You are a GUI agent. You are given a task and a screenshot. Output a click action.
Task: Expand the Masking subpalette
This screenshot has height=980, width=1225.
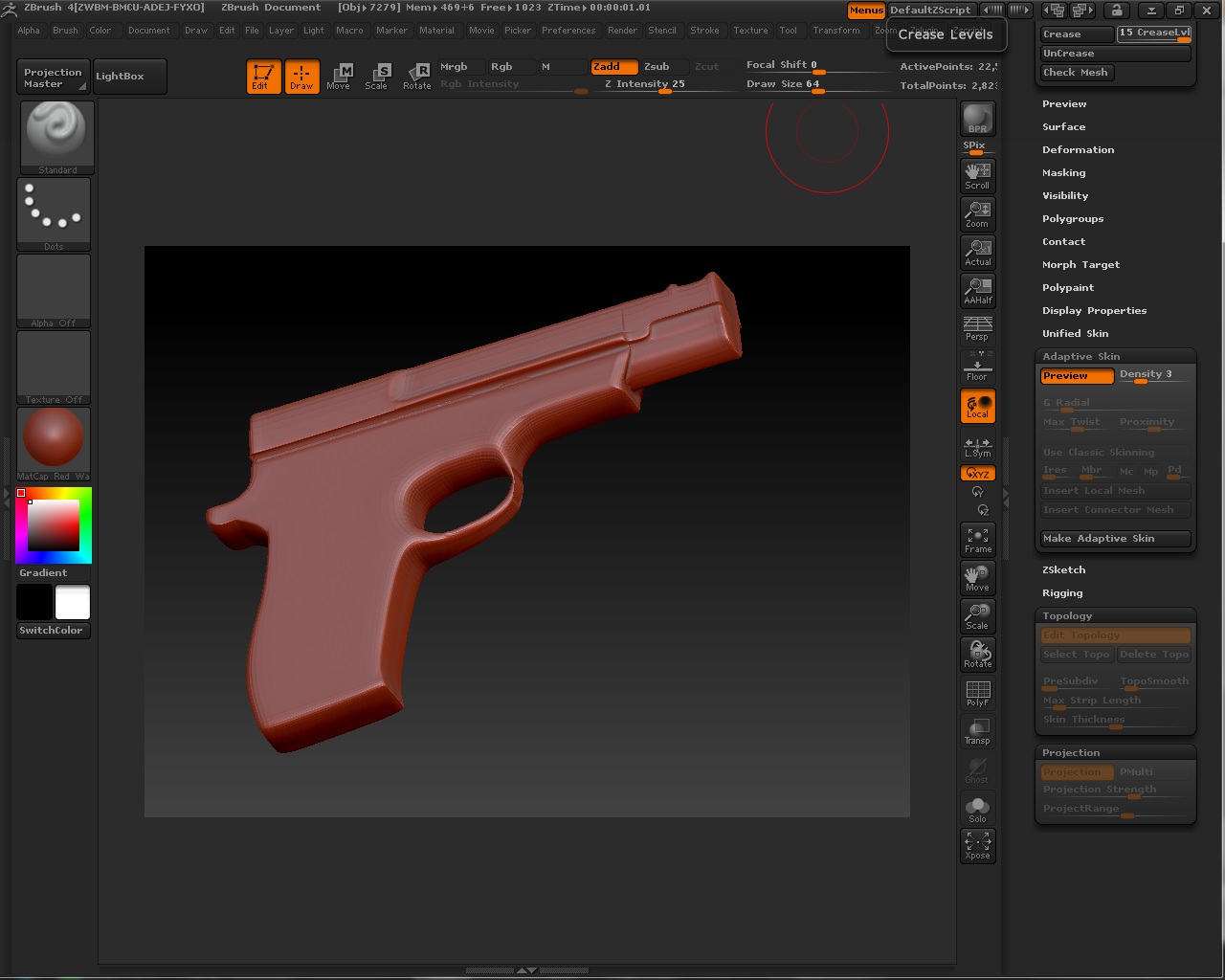1064,172
